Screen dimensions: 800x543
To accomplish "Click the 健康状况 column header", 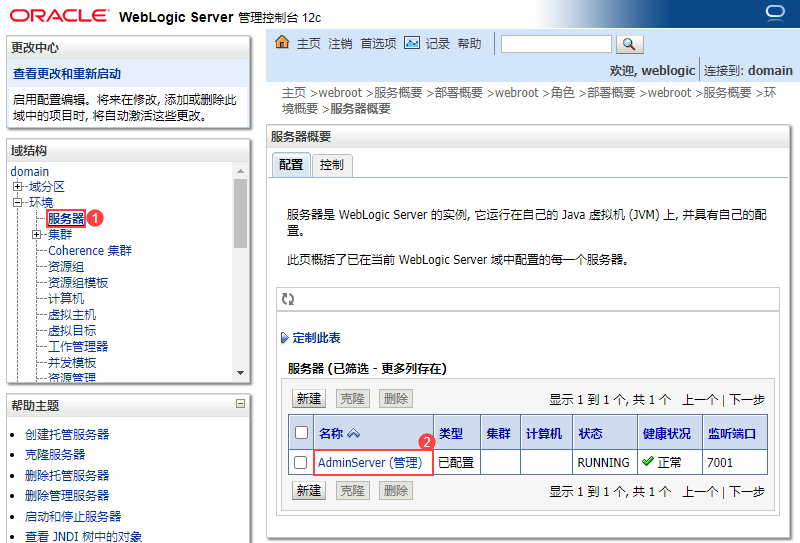I will pos(667,434).
